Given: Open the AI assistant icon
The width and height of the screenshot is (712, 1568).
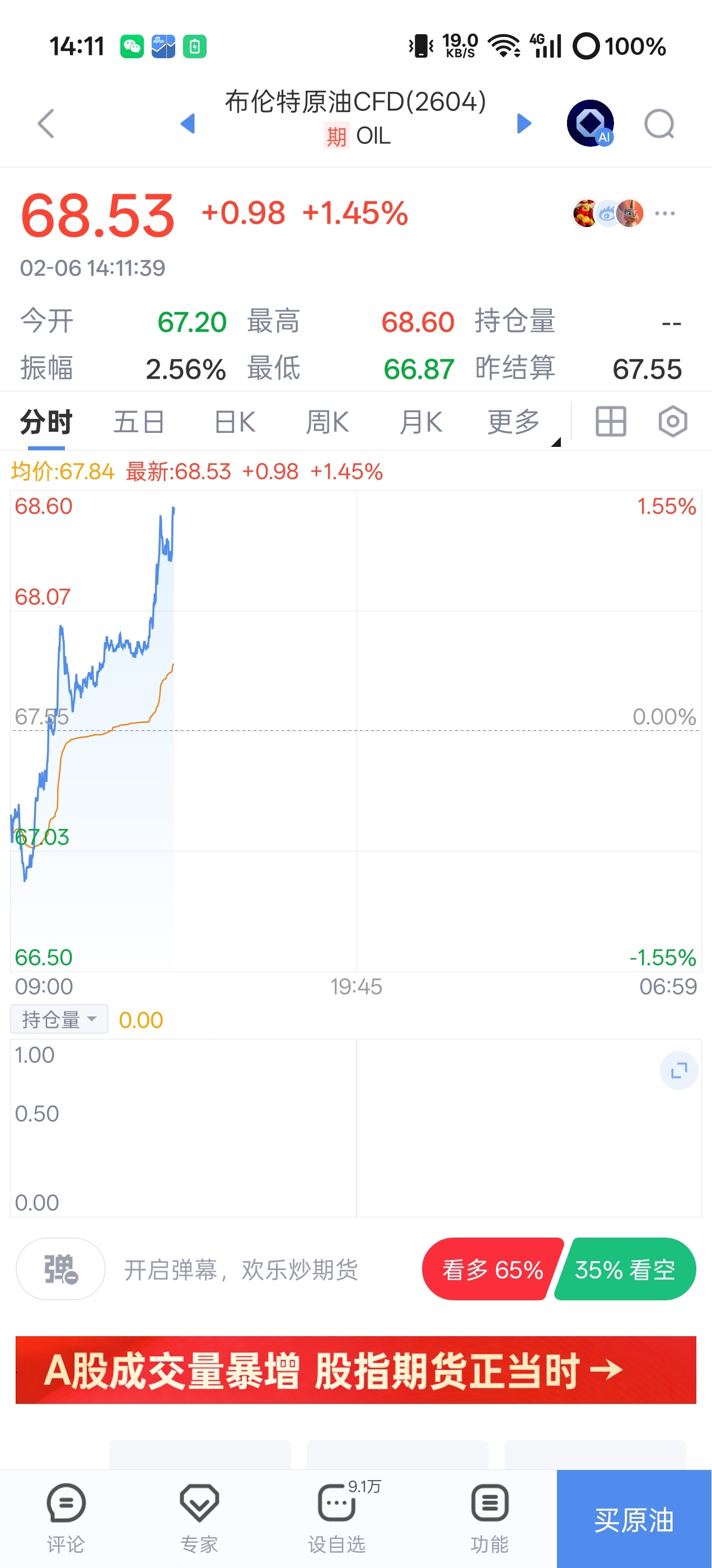Looking at the screenshot, I should (x=589, y=124).
